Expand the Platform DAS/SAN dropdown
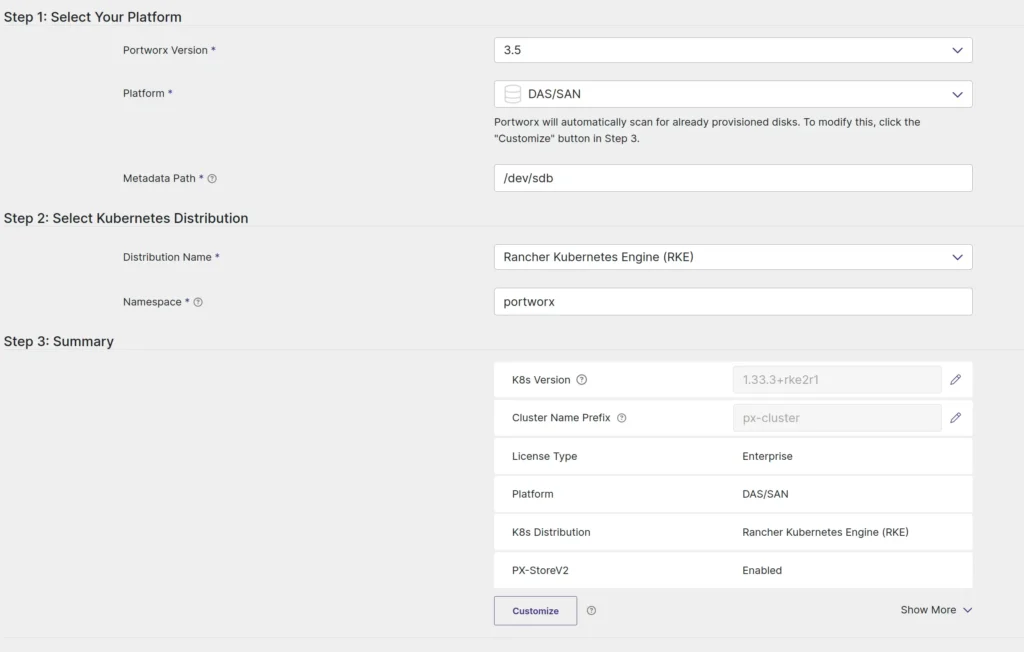This screenshot has height=652, width=1024. [732, 94]
